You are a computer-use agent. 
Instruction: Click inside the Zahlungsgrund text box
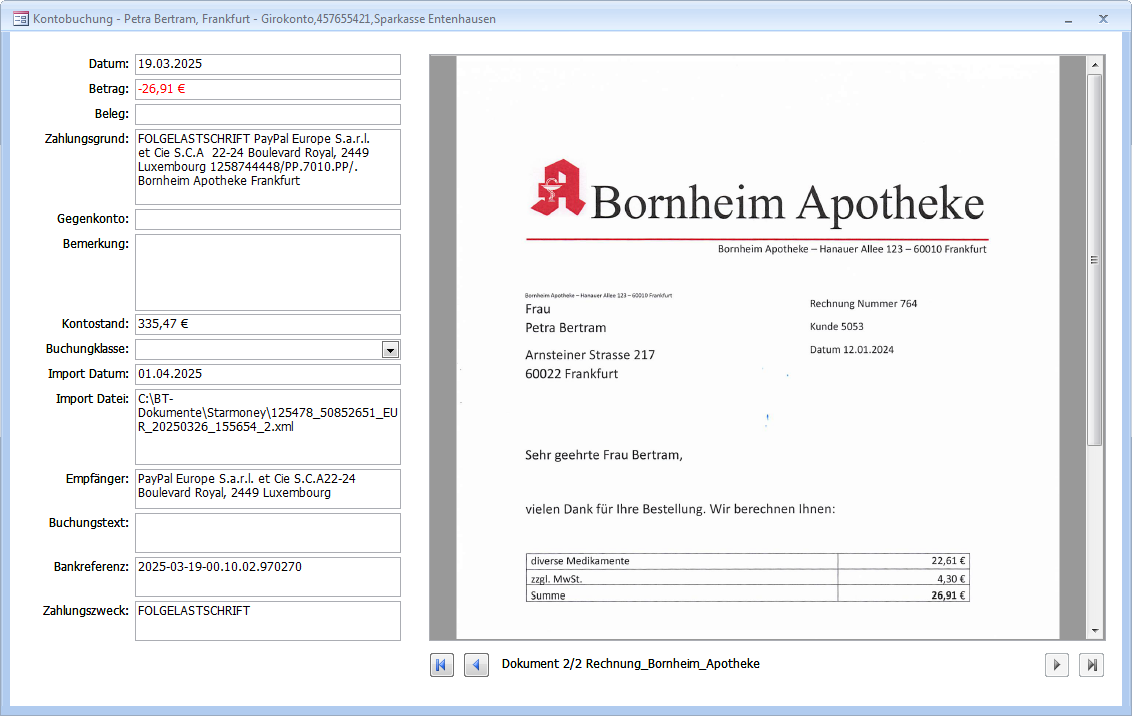(x=268, y=167)
